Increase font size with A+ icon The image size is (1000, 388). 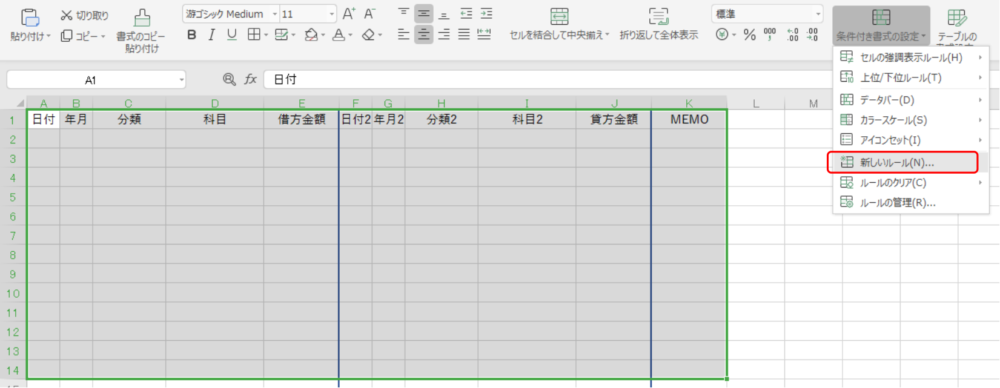click(x=349, y=13)
